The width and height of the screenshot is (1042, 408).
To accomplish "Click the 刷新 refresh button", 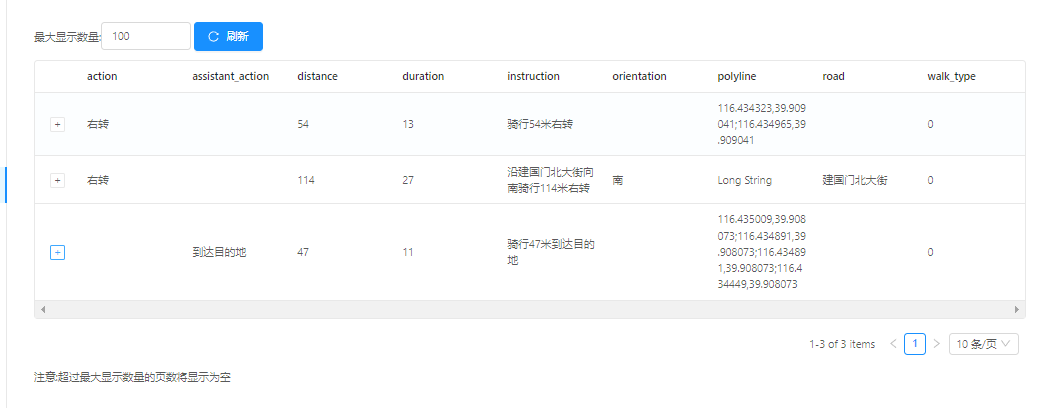I will point(228,37).
